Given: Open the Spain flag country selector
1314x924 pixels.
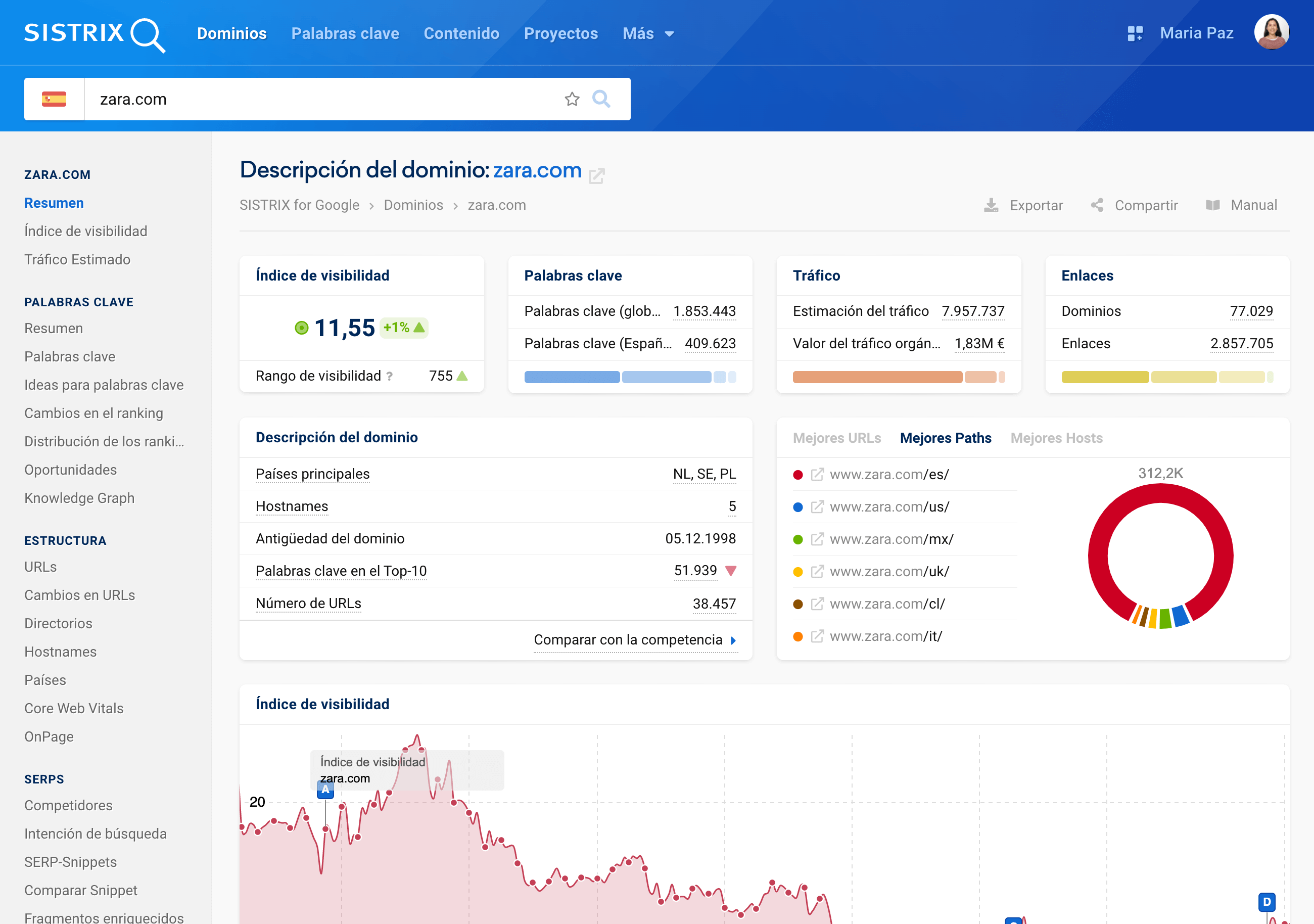Looking at the screenshot, I should (x=54, y=99).
